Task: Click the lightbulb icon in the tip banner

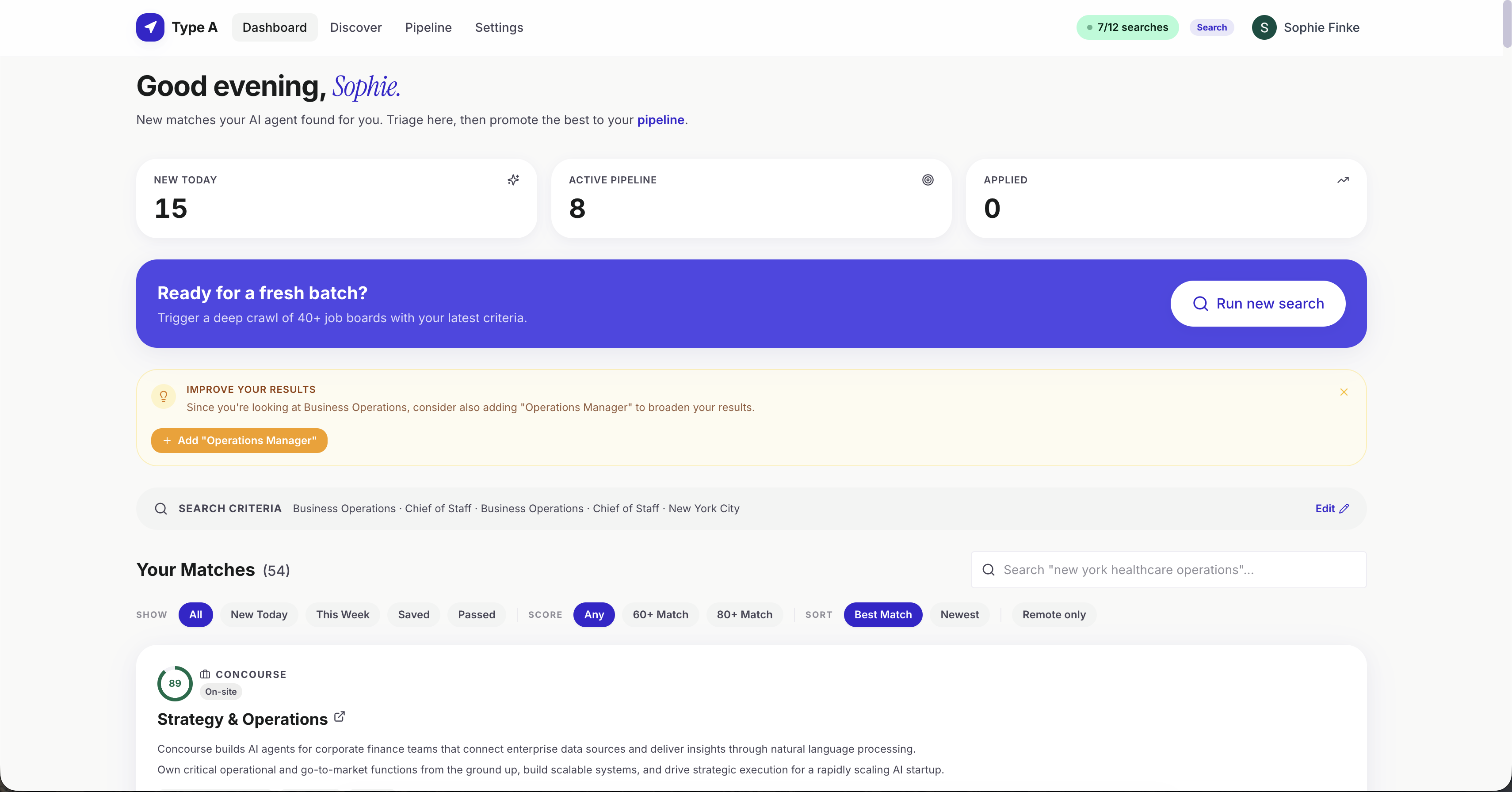Action: pyautogui.click(x=164, y=396)
